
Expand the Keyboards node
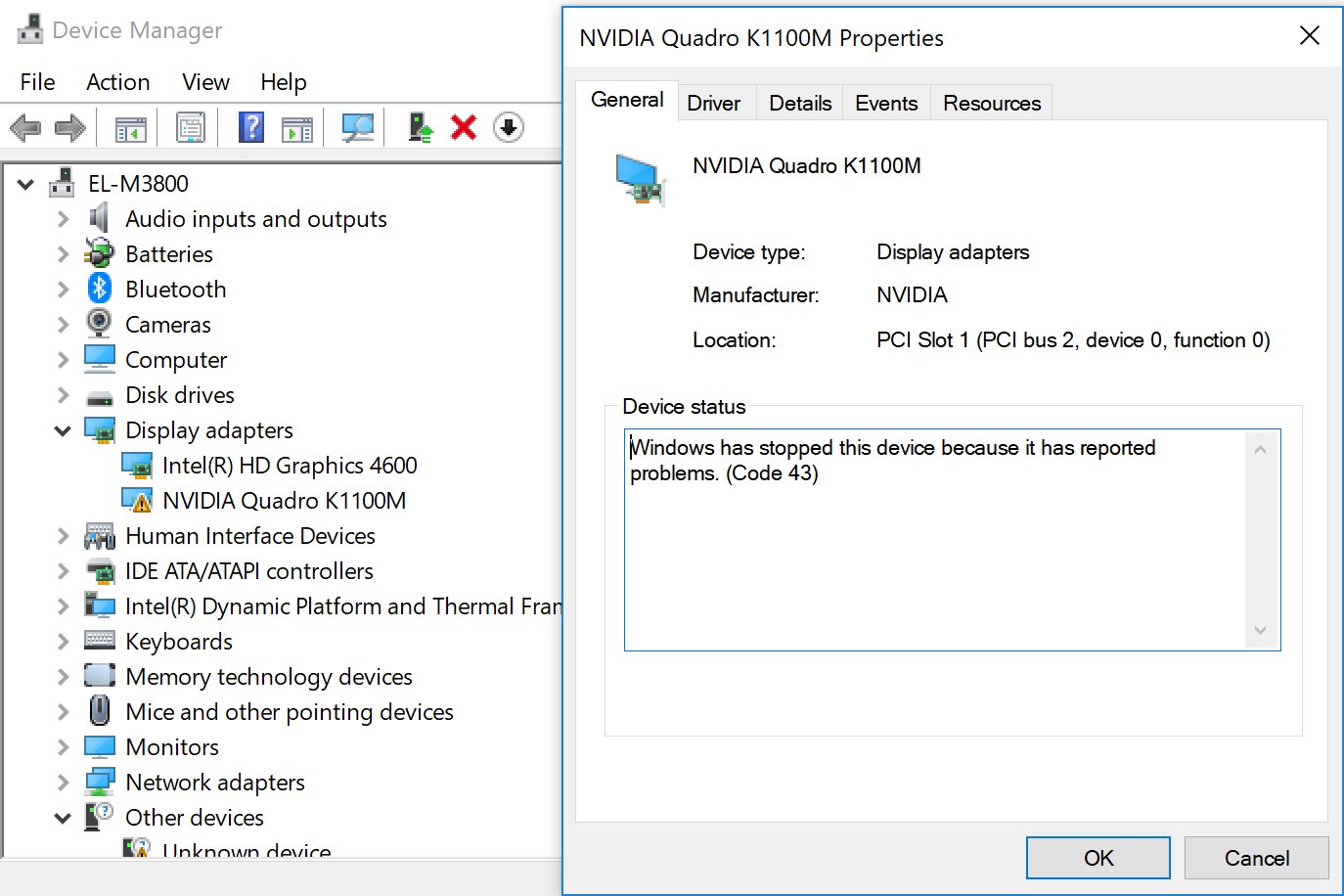[64, 642]
